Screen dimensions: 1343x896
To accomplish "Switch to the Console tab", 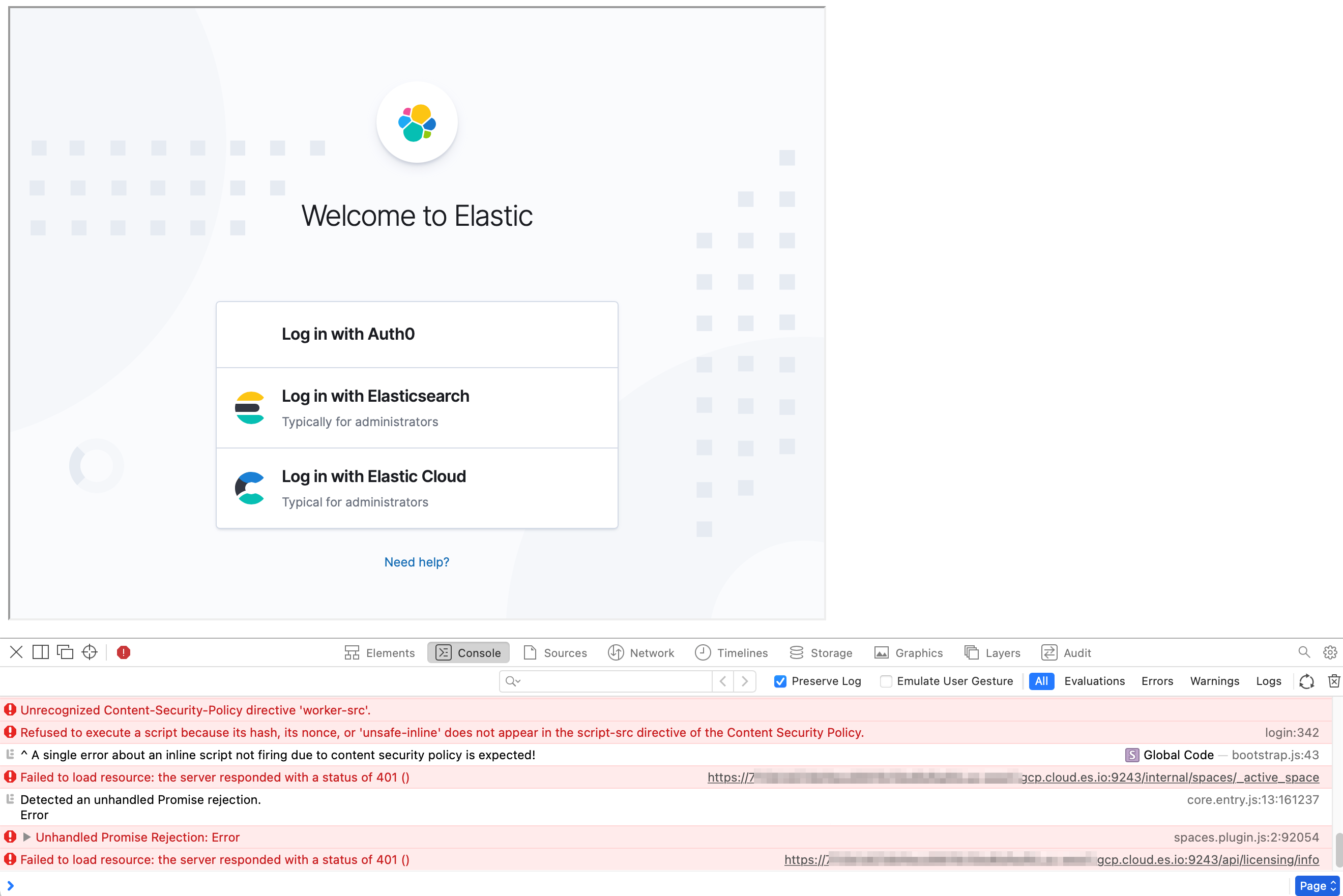I will (468, 652).
